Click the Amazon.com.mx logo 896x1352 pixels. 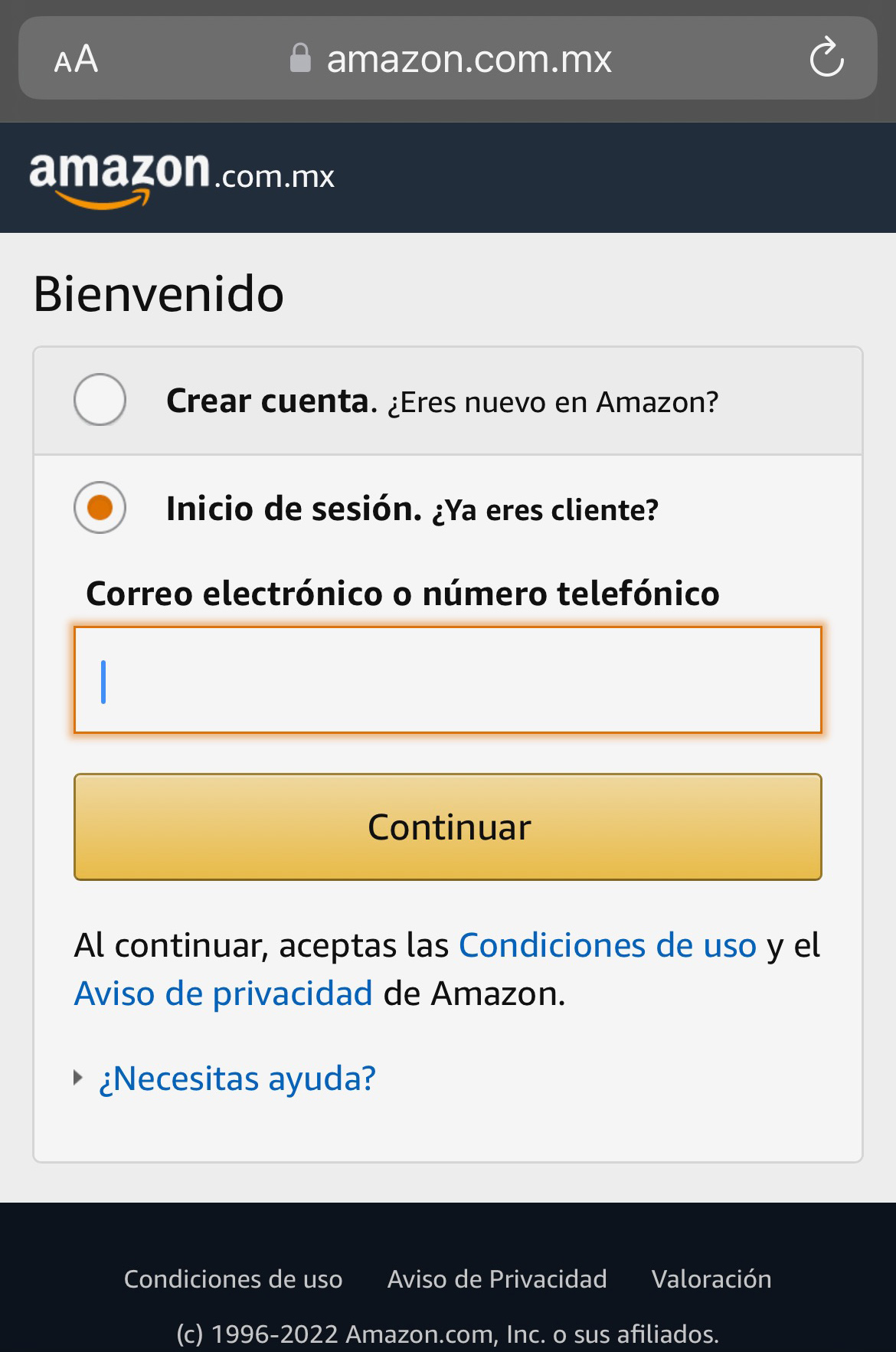pyautogui.click(x=181, y=178)
